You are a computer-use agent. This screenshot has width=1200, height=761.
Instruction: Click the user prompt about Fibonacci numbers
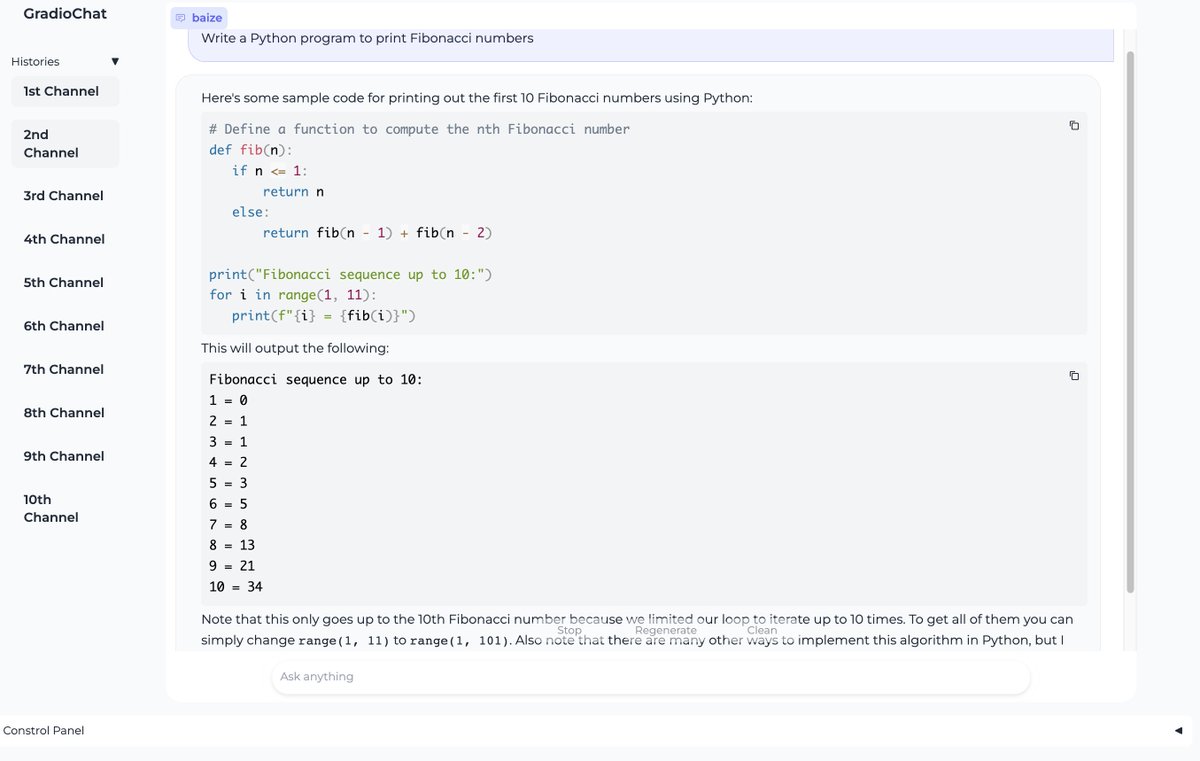tap(367, 38)
